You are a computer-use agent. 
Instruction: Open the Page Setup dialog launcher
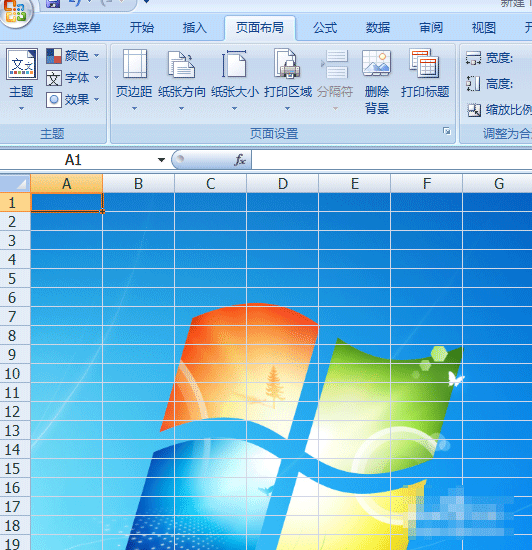point(446,131)
